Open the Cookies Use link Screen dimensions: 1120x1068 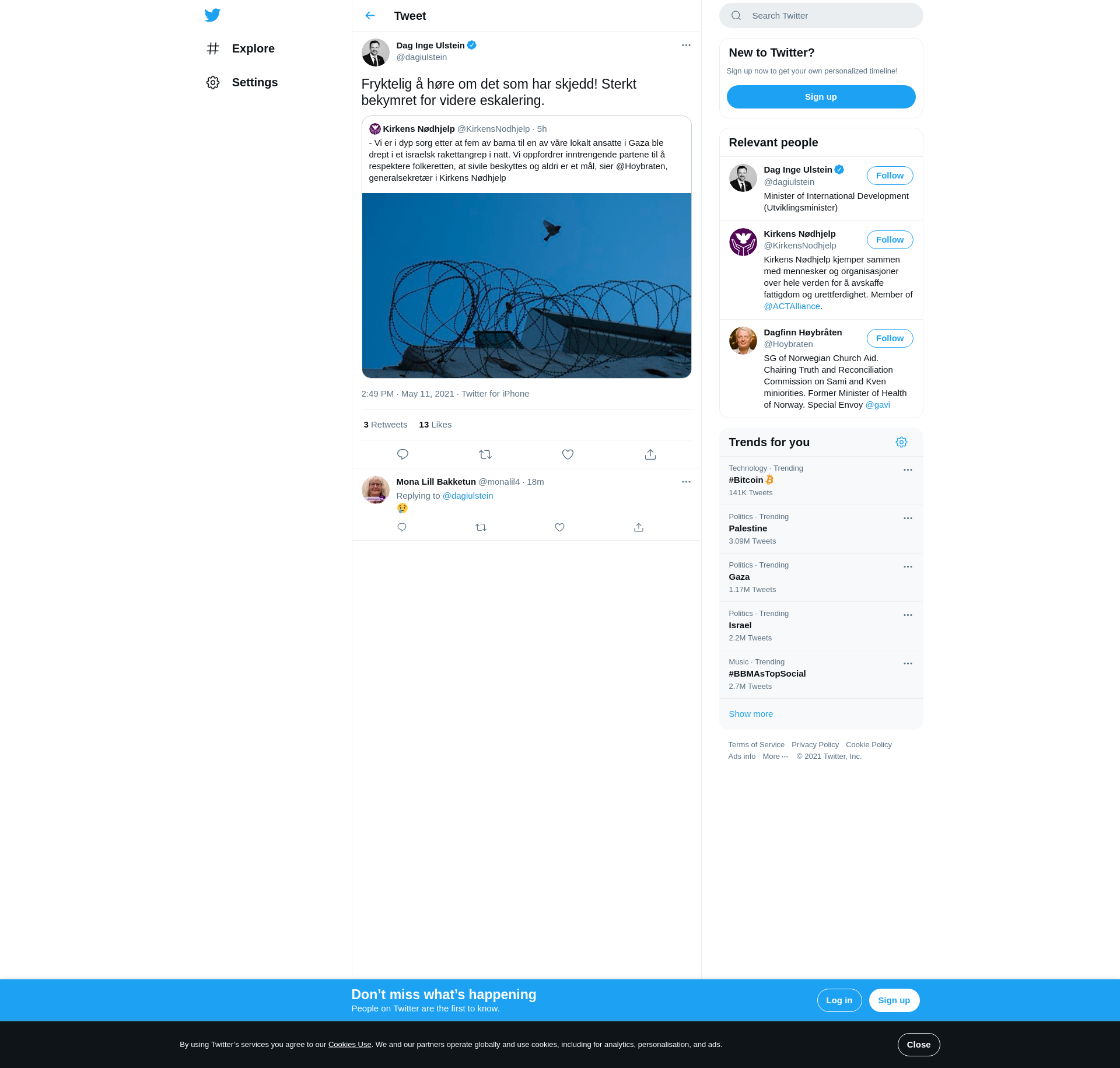349,1045
